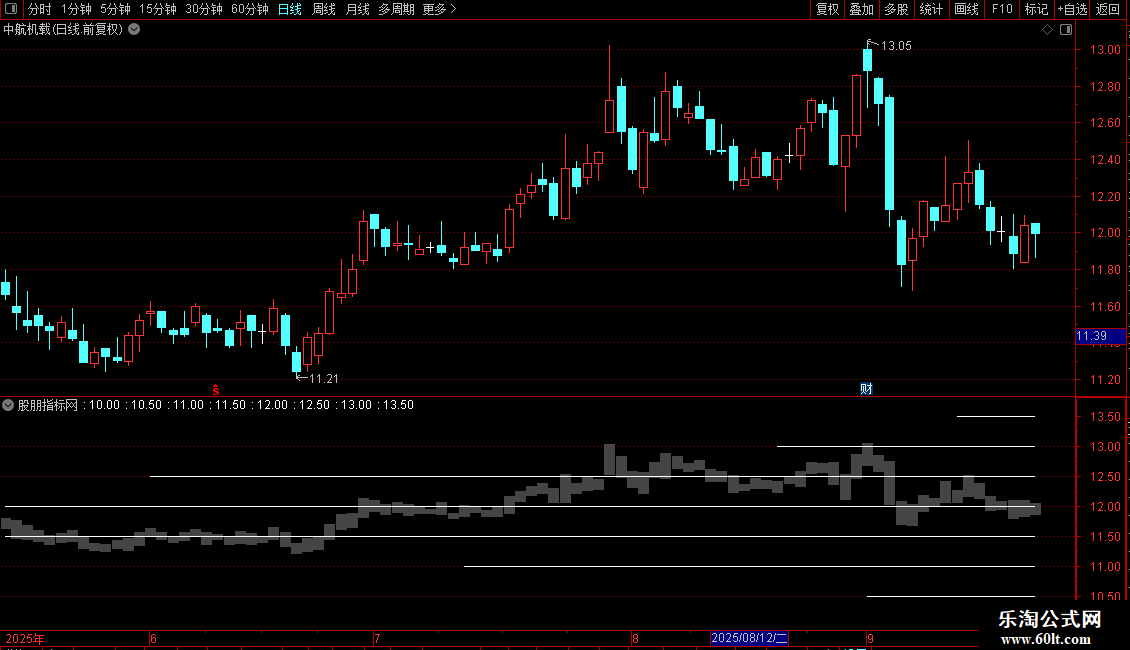
Task: Switch to the 月线 monthly tab
Action: coord(357,9)
